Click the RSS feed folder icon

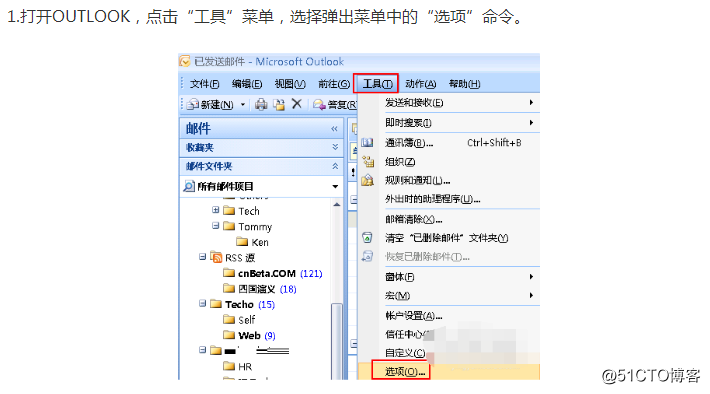(x=216, y=257)
